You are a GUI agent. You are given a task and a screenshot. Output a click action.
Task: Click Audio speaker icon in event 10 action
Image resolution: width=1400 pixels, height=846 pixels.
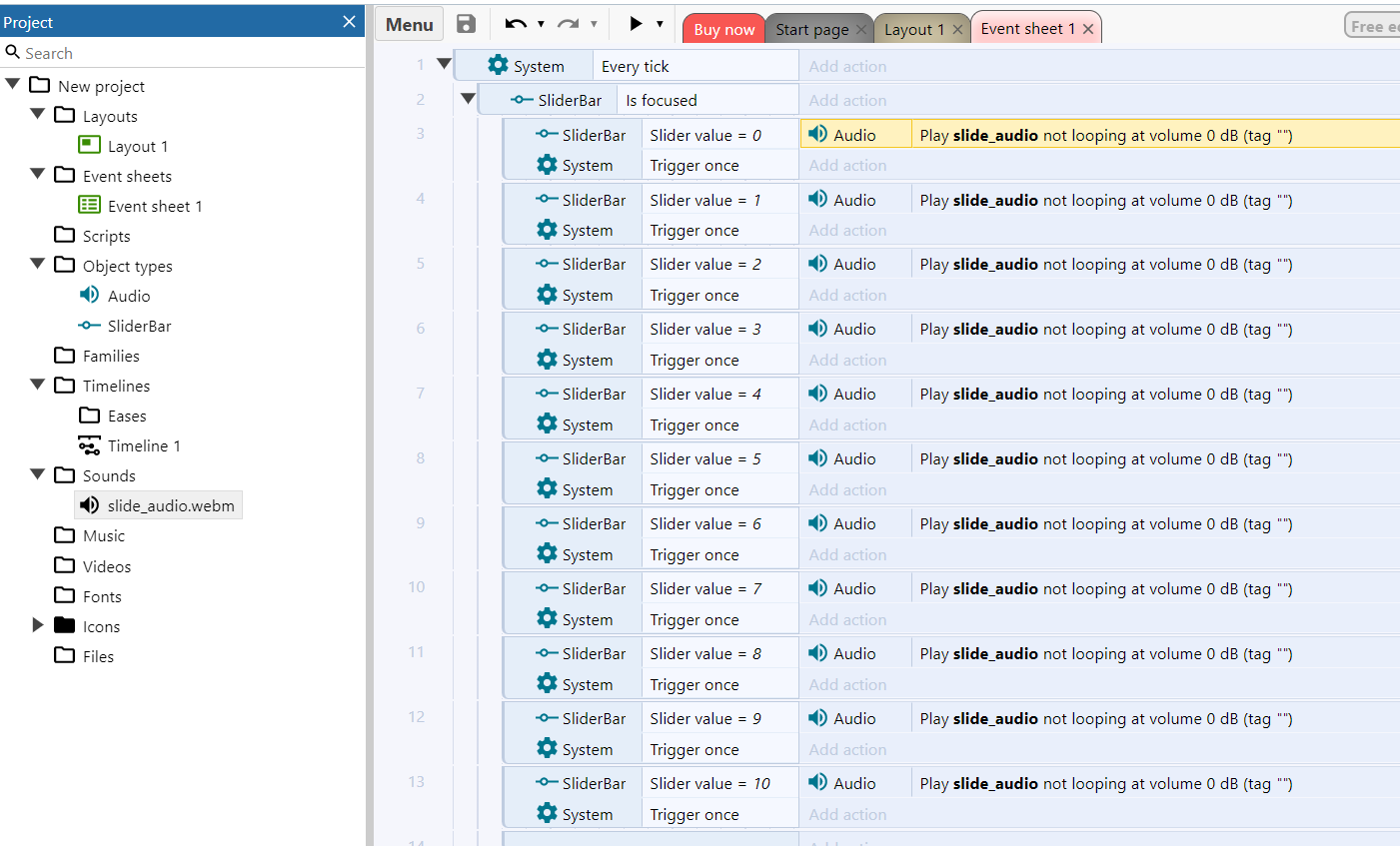point(818,588)
